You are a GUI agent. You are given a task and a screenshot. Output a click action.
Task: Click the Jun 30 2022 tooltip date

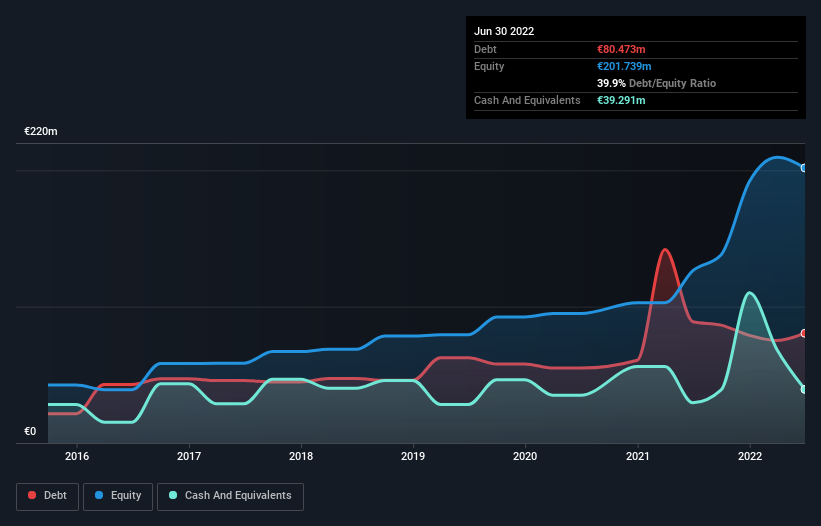[504, 31]
